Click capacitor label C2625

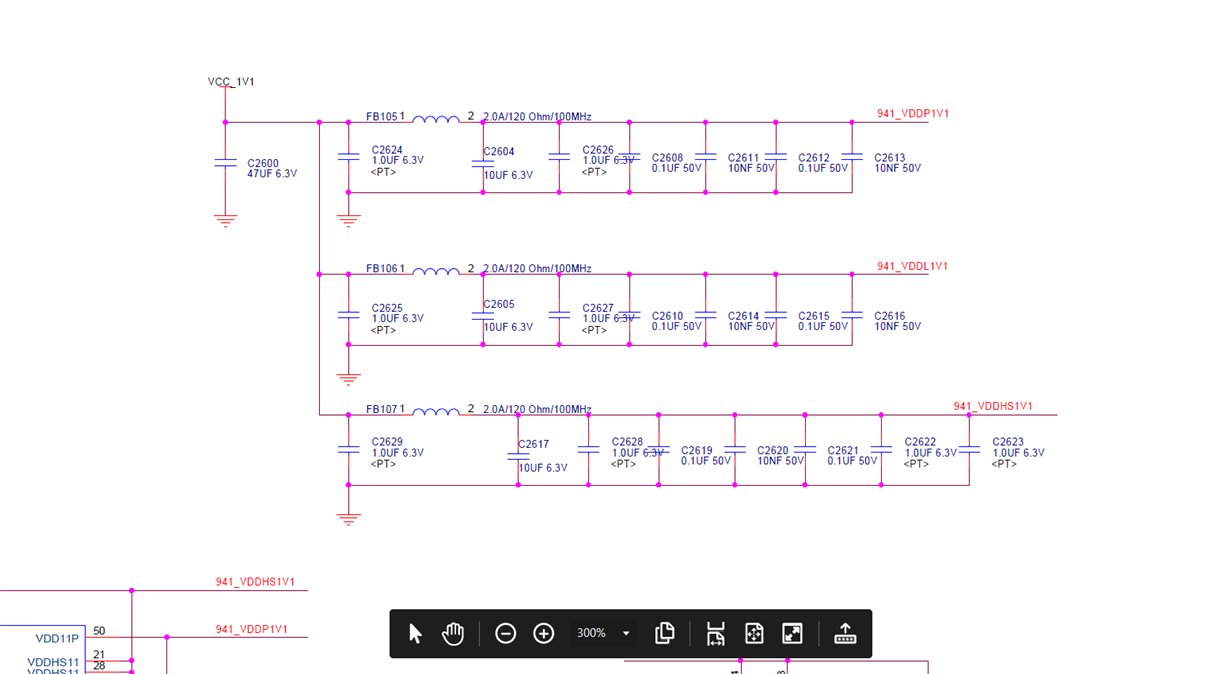(x=387, y=308)
